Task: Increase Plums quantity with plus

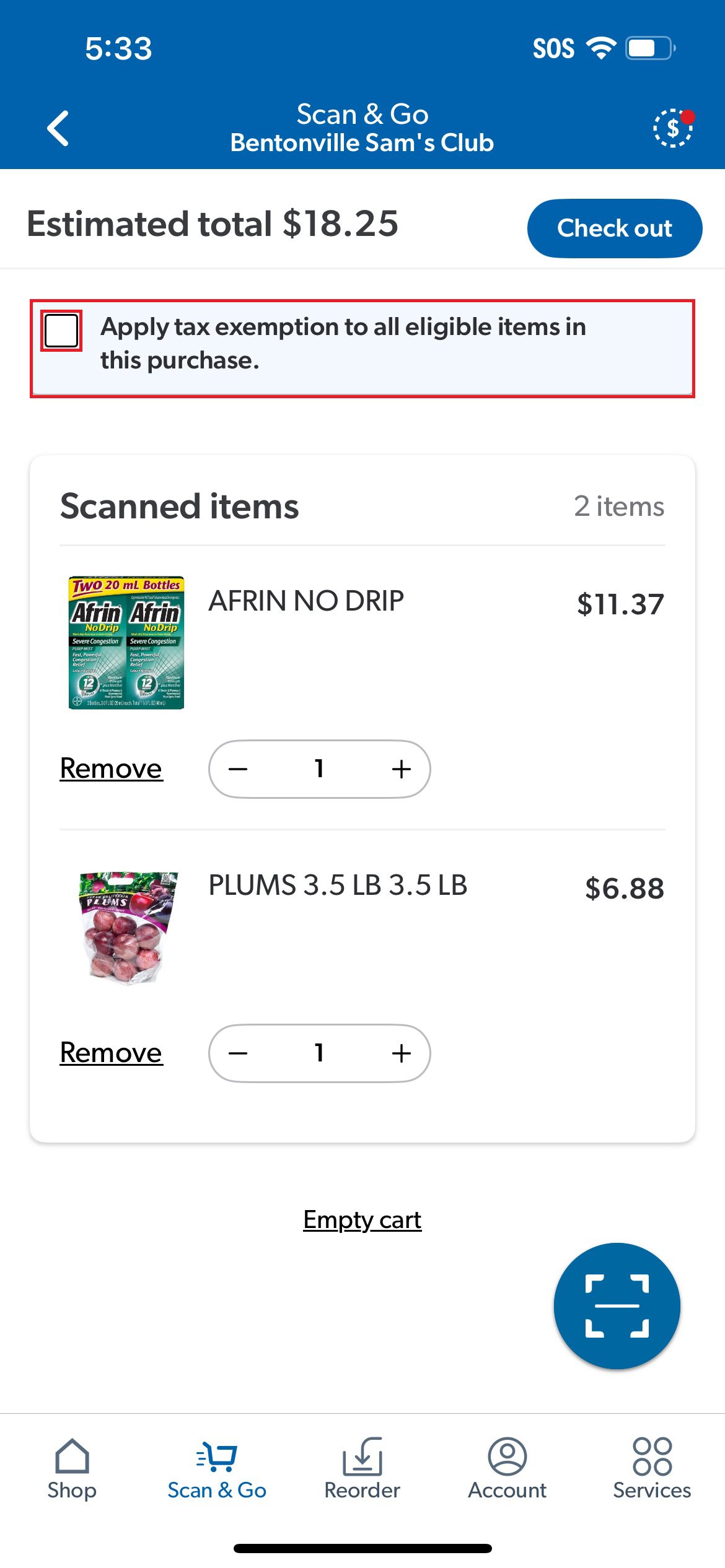Action: point(402,1053)
